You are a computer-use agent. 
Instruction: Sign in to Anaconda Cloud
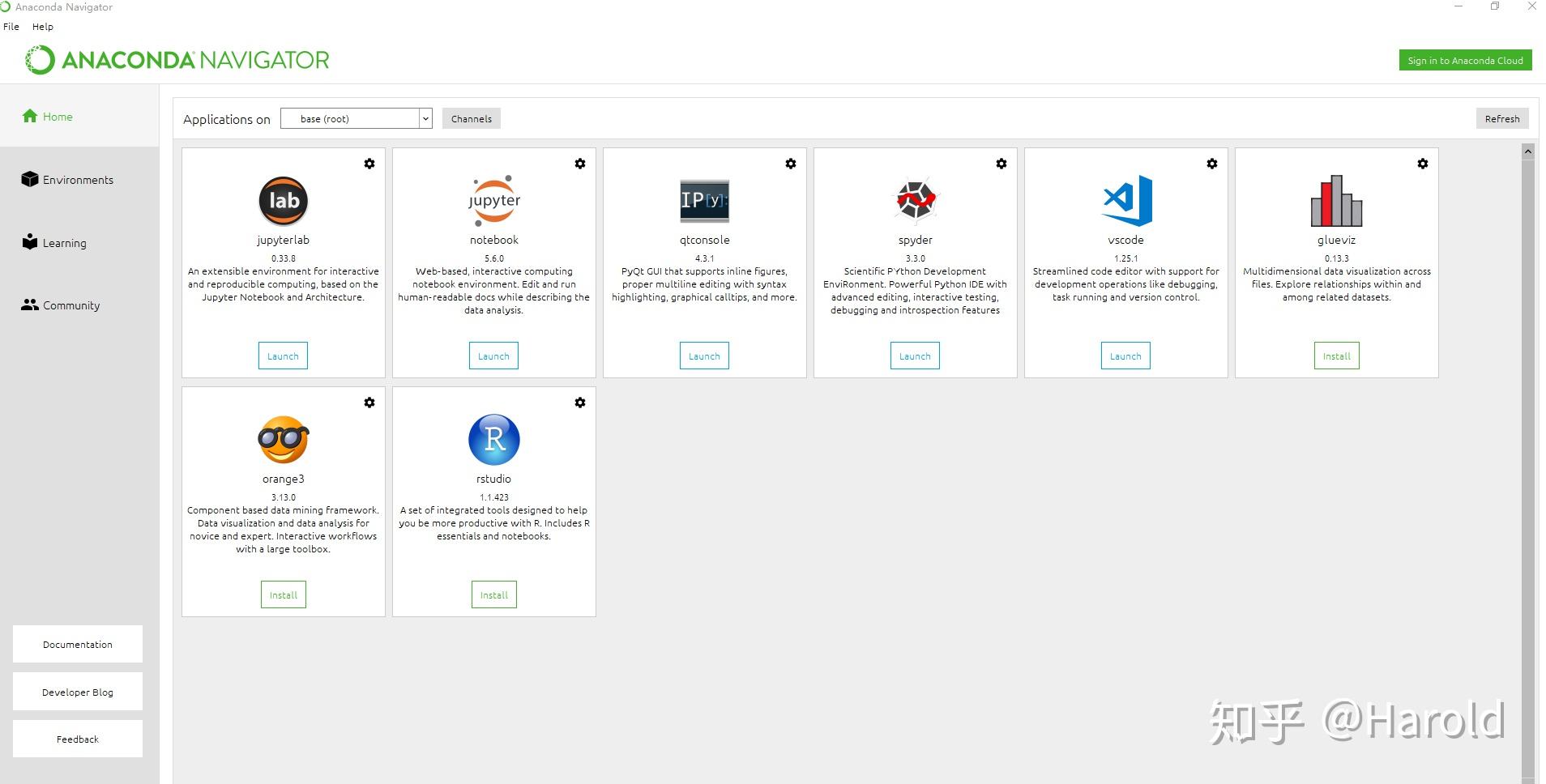1465,60
